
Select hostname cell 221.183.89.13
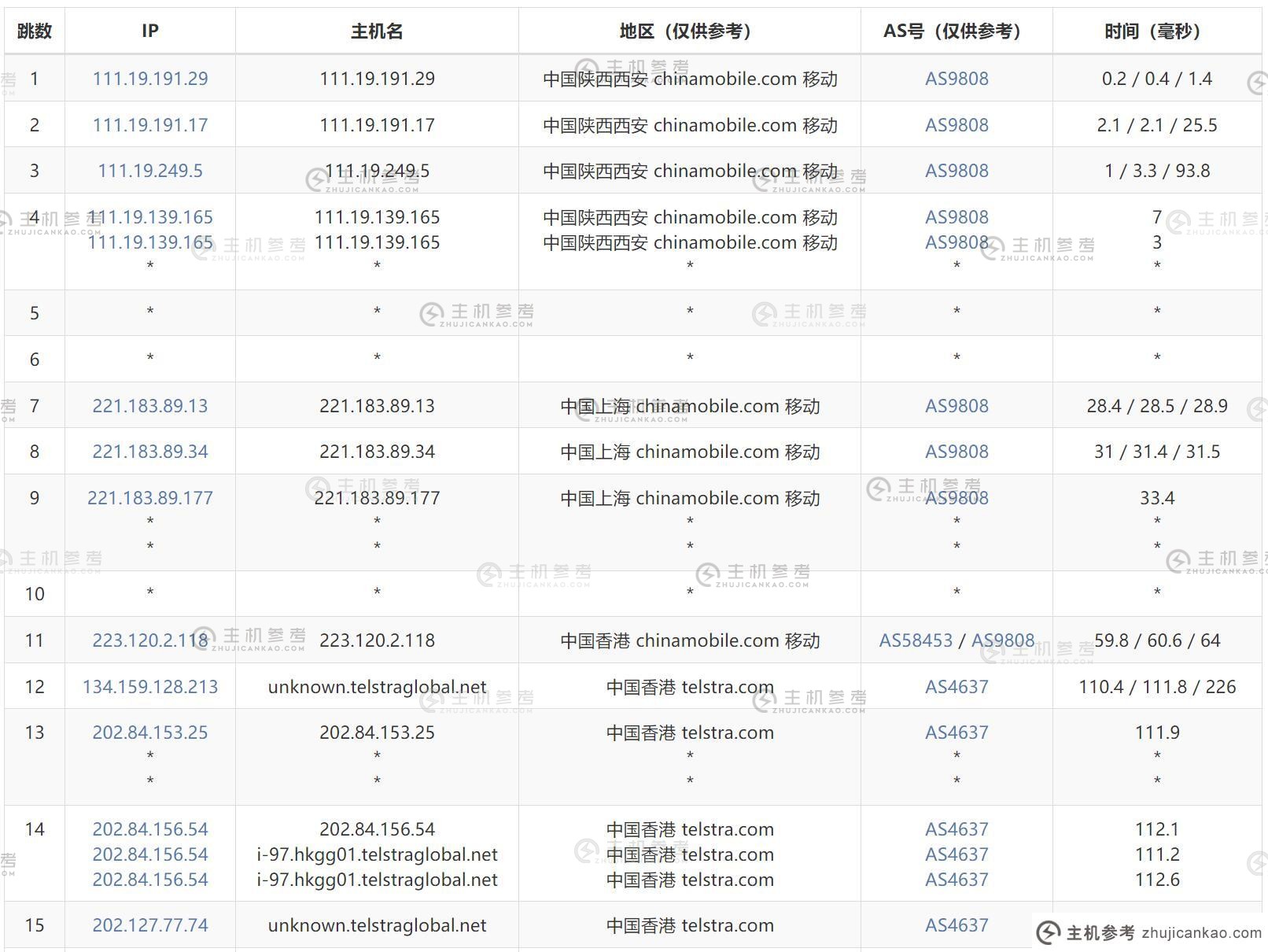377,406
